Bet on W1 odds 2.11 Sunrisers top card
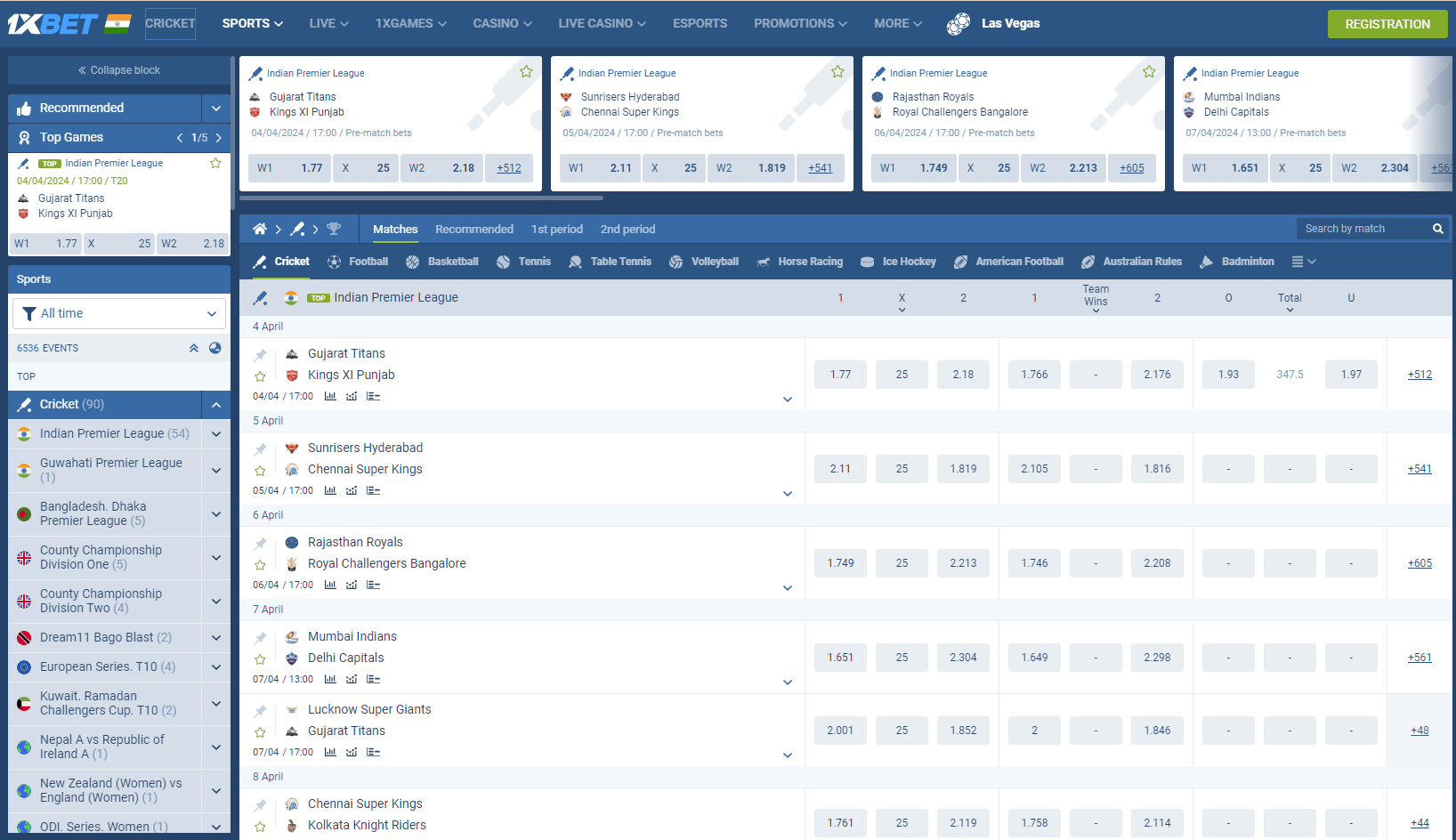 (x=601, y=167)
